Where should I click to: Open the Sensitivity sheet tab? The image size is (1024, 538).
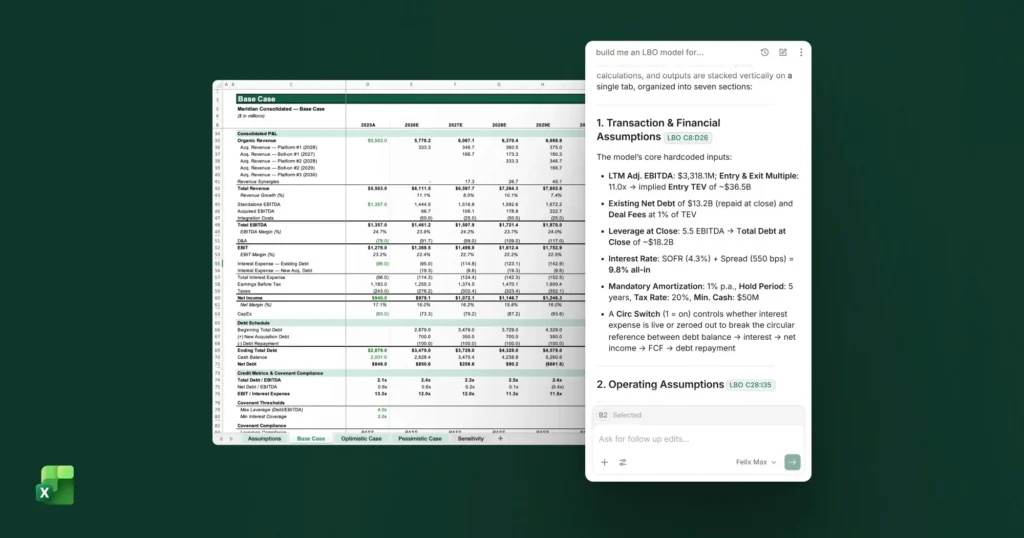(x=470, y=439)
